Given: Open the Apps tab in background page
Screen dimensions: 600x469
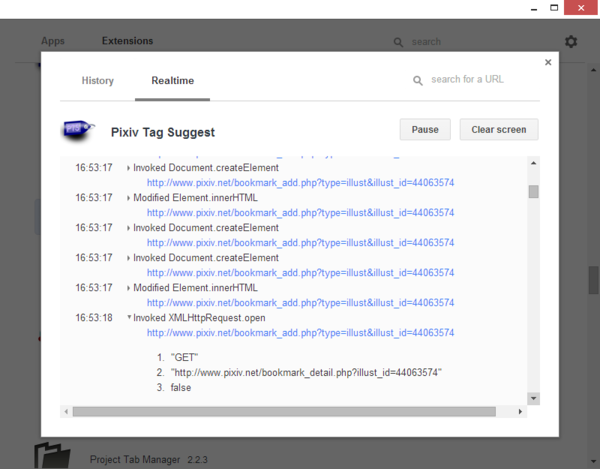Looking at the screenshot, I should (53, 41).
